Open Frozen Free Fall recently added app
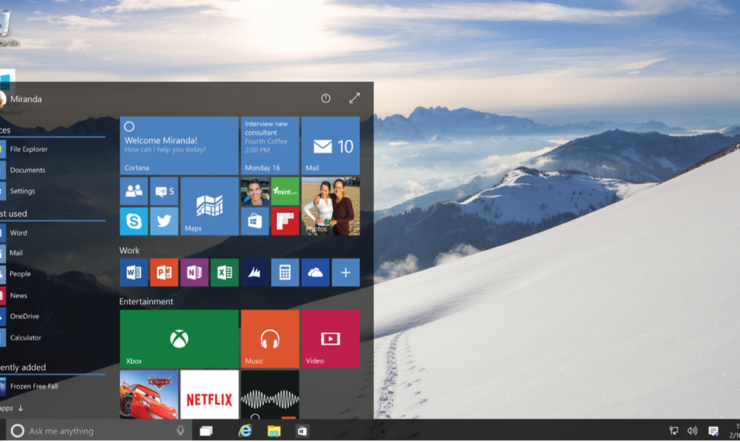 [29, 386]
